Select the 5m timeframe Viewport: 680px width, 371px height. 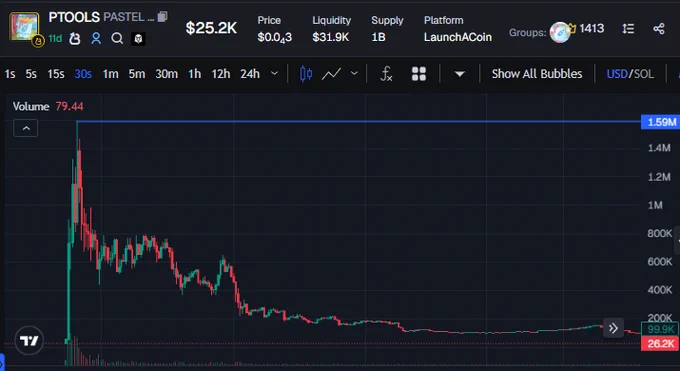coord(137,74)
